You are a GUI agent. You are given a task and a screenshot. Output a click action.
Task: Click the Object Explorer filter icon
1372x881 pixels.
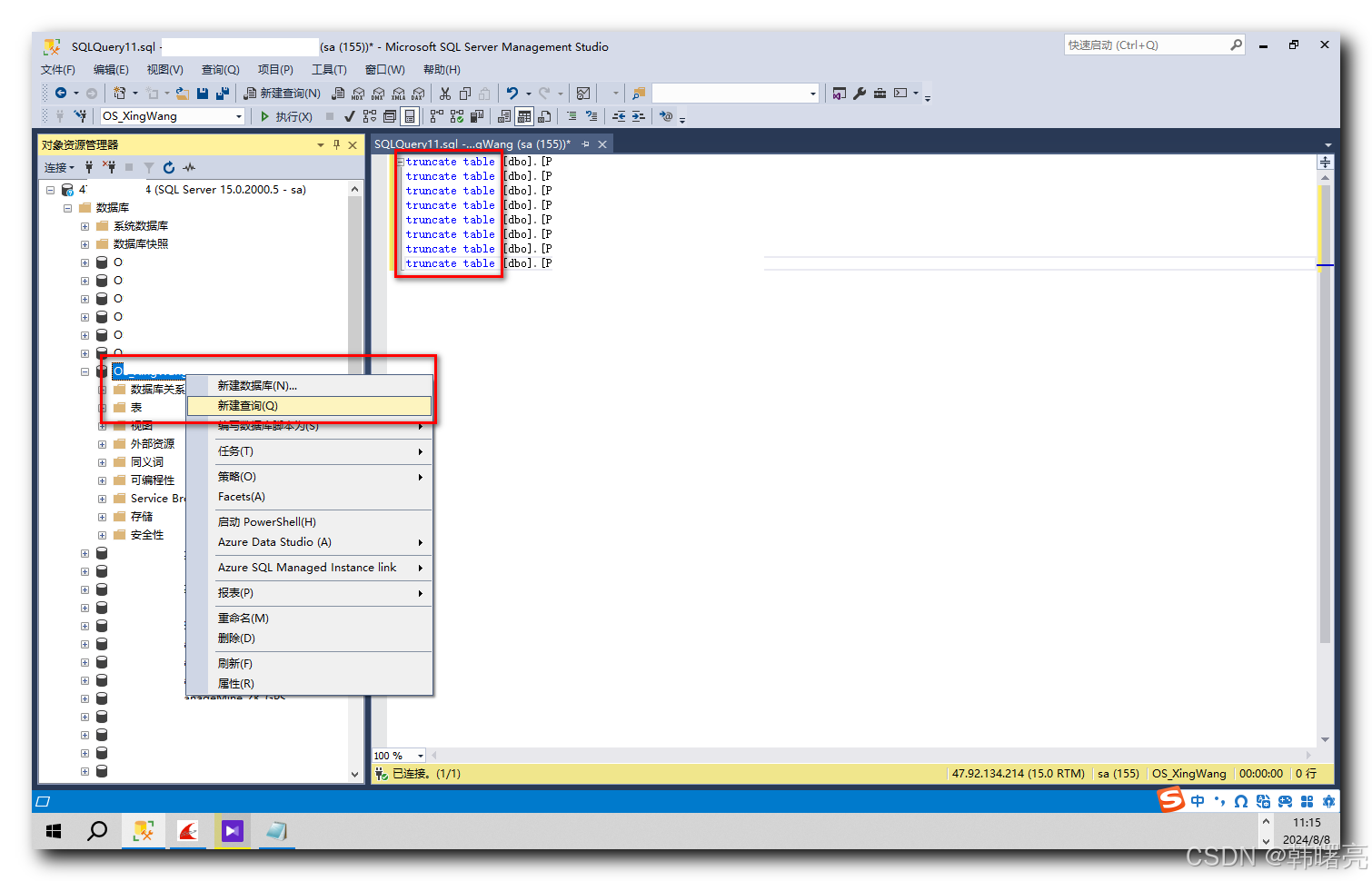pyautogui.click(x=149, y=167)
